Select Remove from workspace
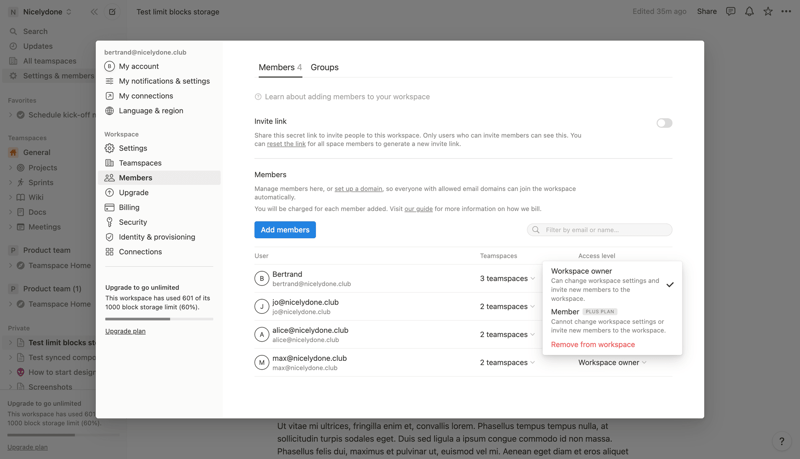Image resolution: width=800 pixels, height=459 pixels. point(593,345)
